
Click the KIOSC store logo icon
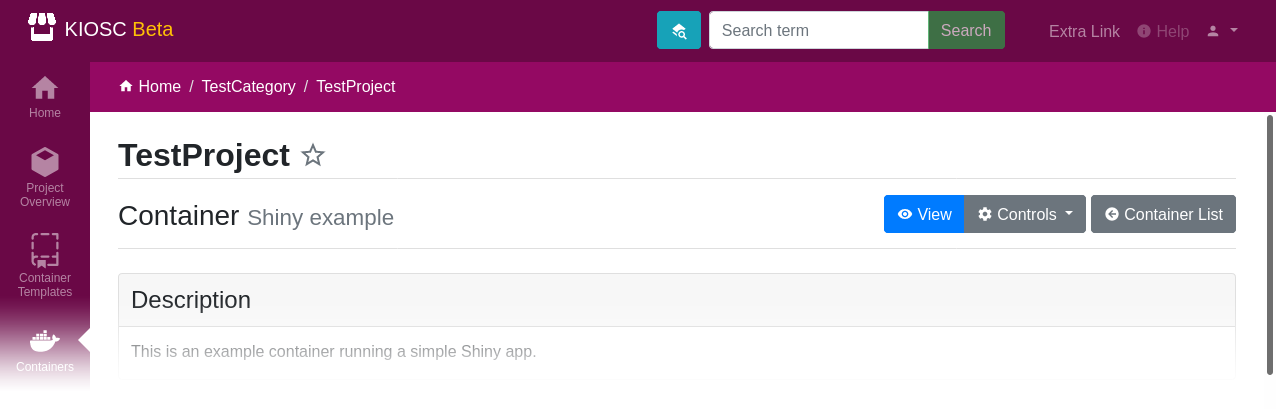pyautogui.click(x=42, y=27)
